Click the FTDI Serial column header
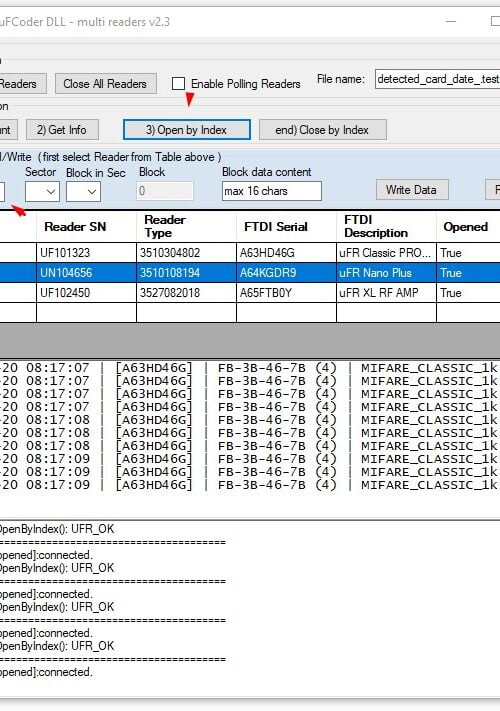Screen dimensions: 500x711 point(286,226)
